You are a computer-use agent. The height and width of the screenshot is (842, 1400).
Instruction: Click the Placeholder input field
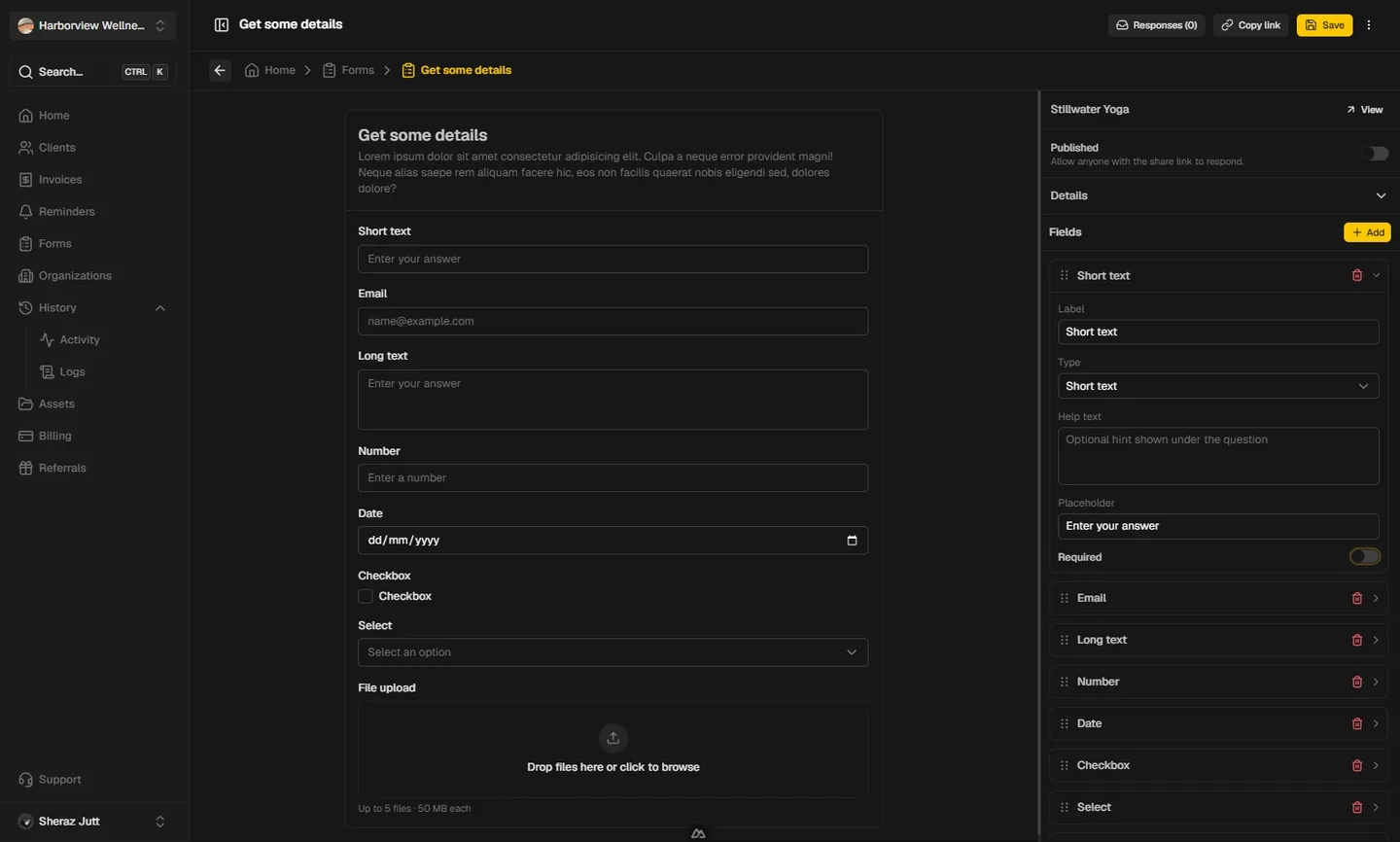(x=1218, y=526)
